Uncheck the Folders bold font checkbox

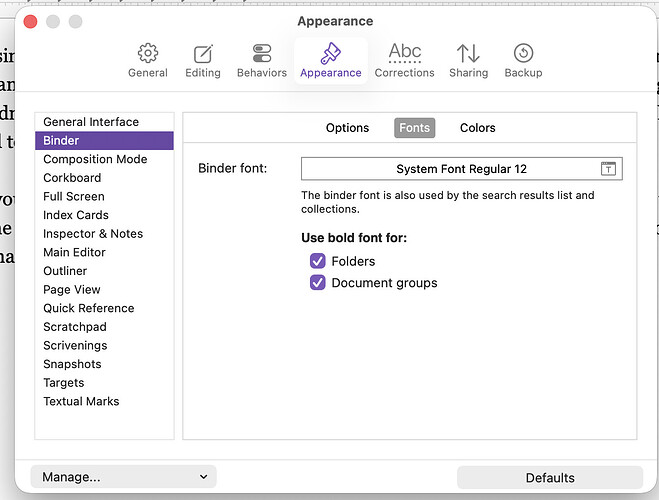[x=318, y=261]
